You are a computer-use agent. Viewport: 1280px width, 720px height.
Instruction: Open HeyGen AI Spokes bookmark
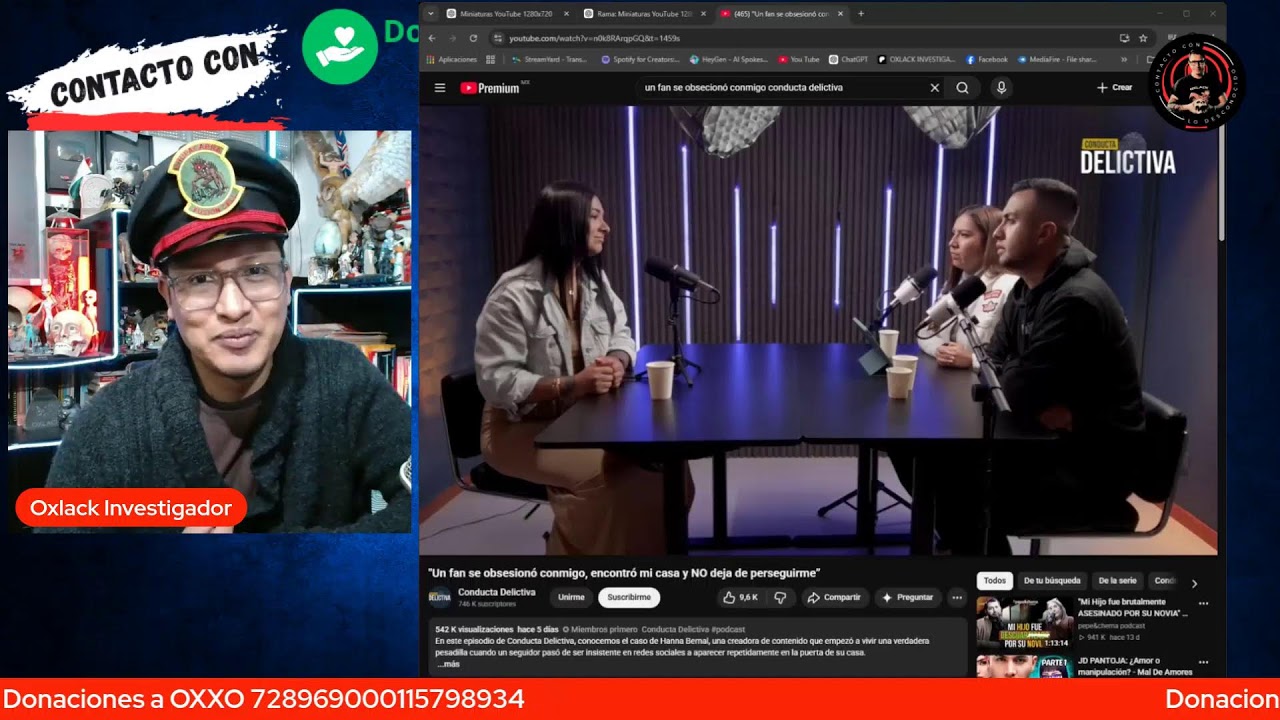click(728, 59)
